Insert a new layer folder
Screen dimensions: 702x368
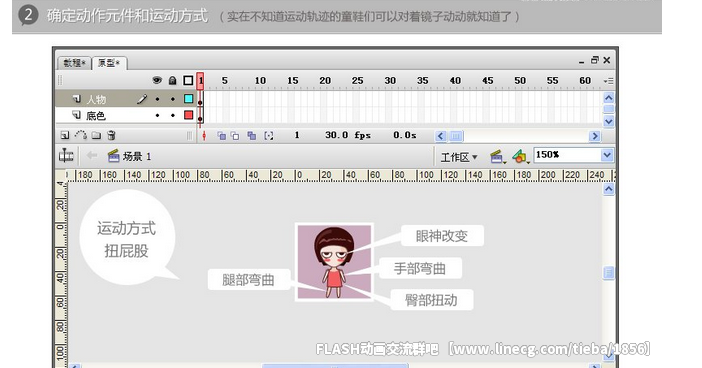(96, 135)
